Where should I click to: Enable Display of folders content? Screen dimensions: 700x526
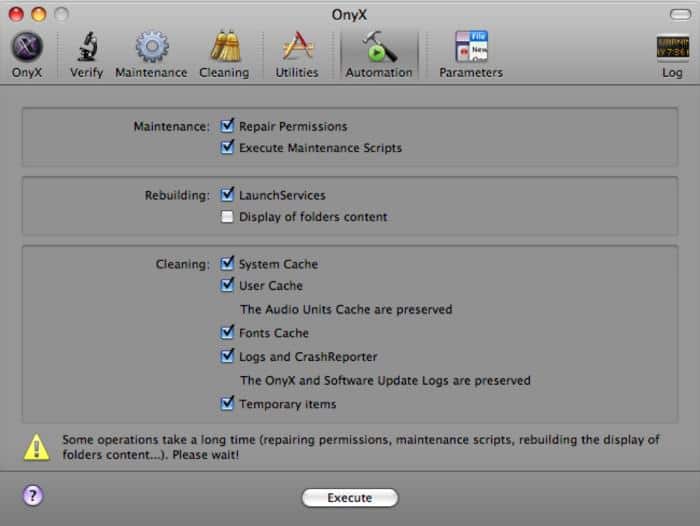pyautogui.click(x=228, y=217)
